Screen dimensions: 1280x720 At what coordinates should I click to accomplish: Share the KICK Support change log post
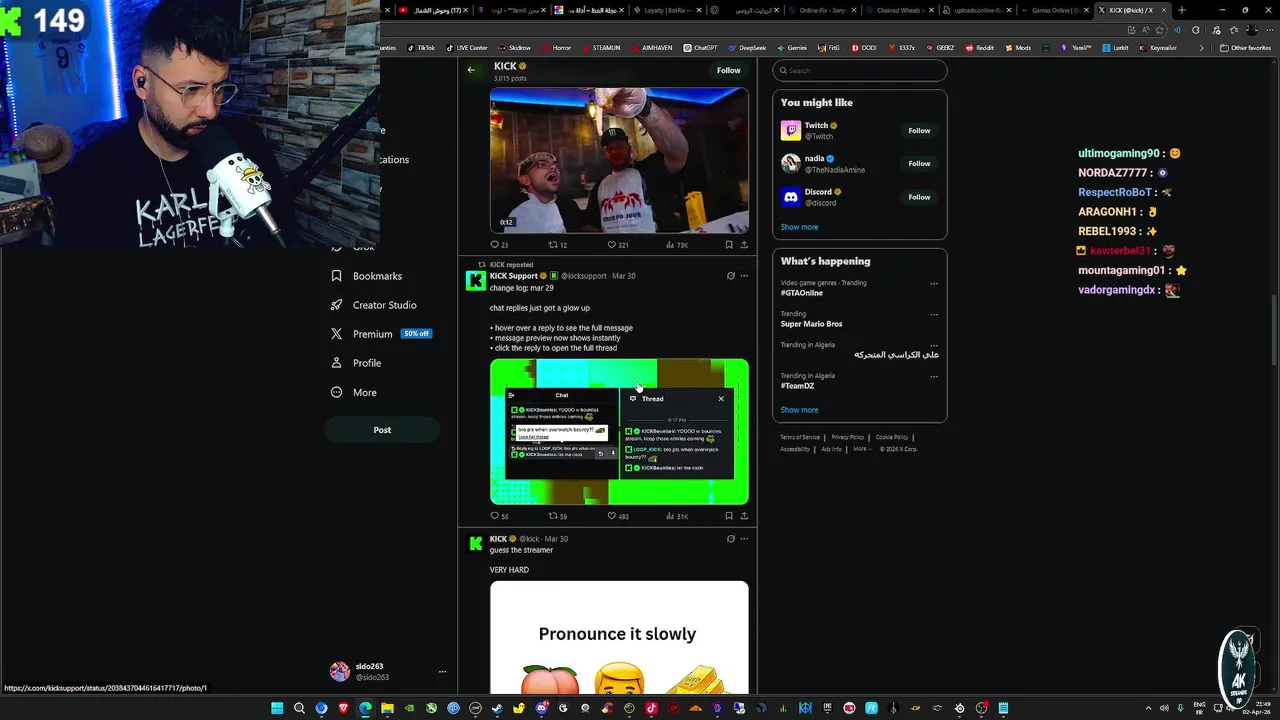(x=743, y=516)
